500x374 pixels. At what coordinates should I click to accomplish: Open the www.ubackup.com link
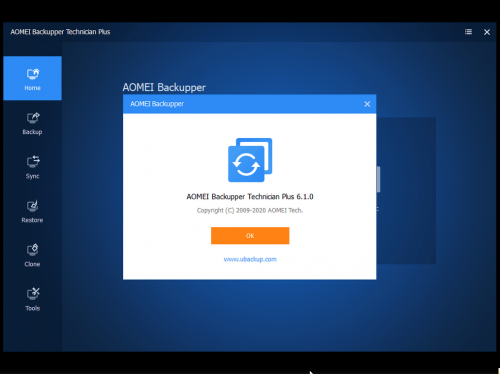click(250, 259)
